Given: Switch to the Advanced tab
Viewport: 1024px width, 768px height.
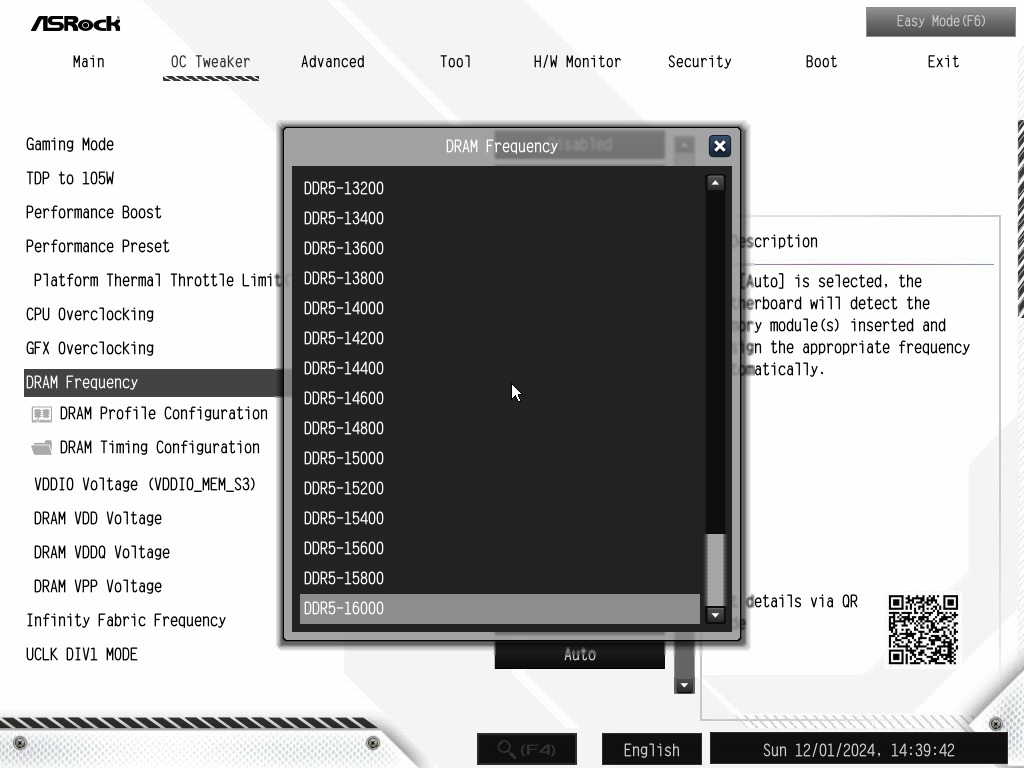Looking at the screenshot, I should pos(332,62).
